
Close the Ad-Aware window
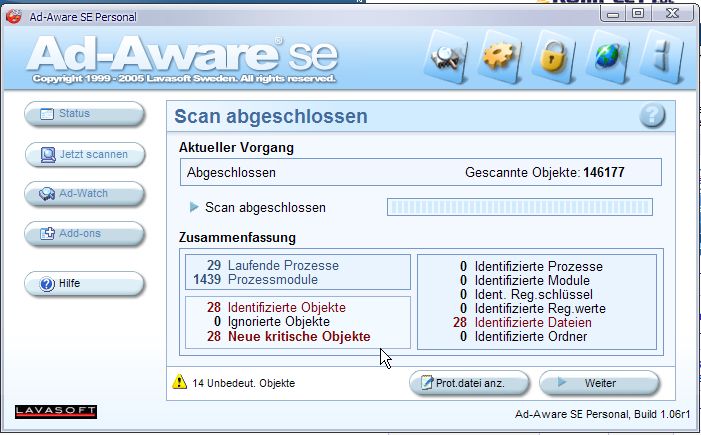tap(672, 14)
